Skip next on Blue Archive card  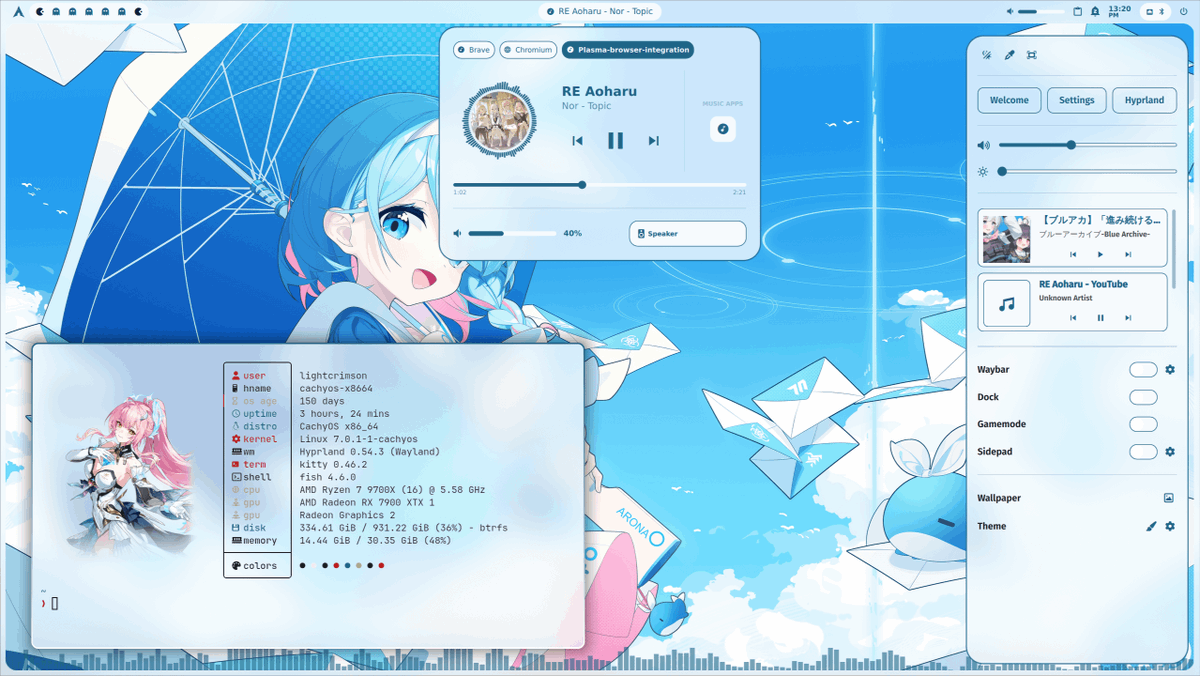tap(1128, 255)
